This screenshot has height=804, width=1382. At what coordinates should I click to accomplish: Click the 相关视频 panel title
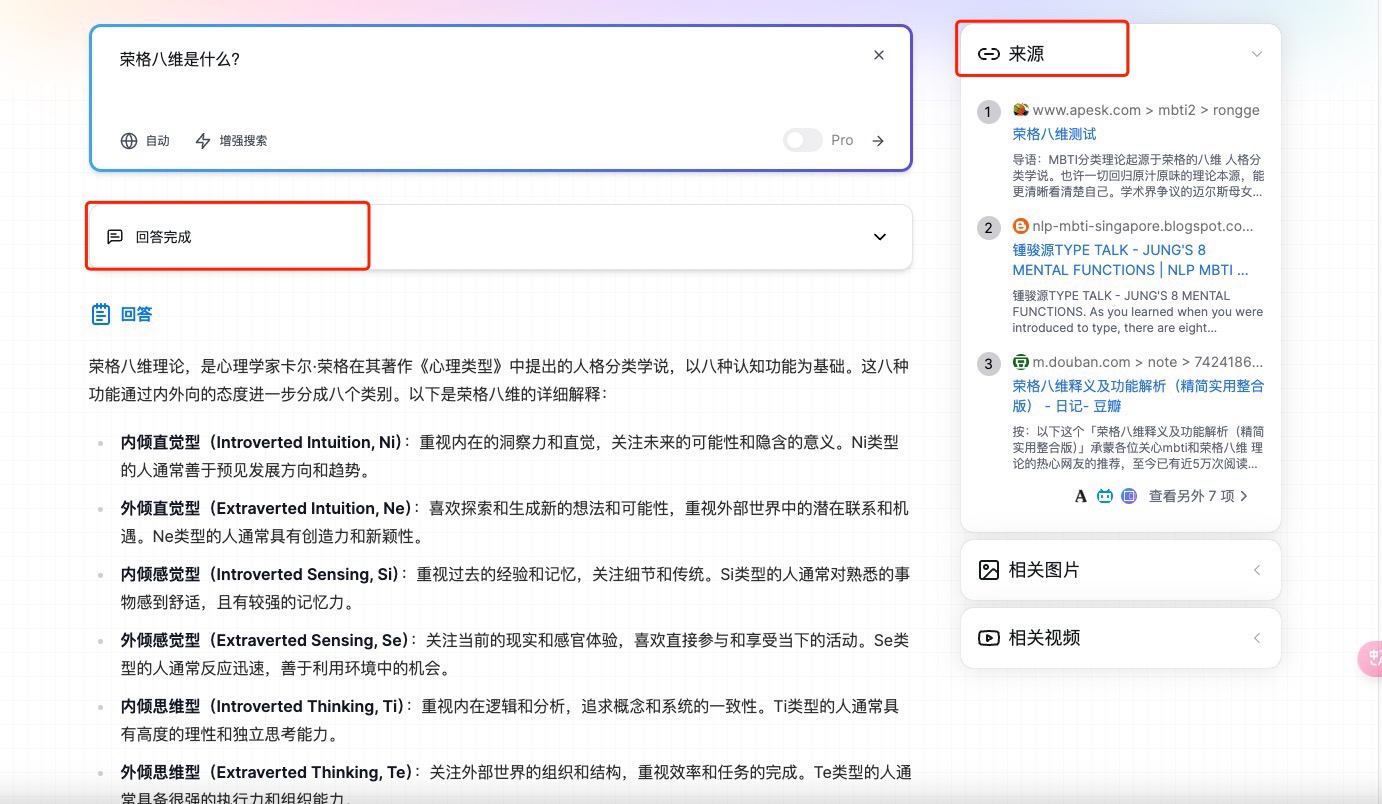(1044, 638)
